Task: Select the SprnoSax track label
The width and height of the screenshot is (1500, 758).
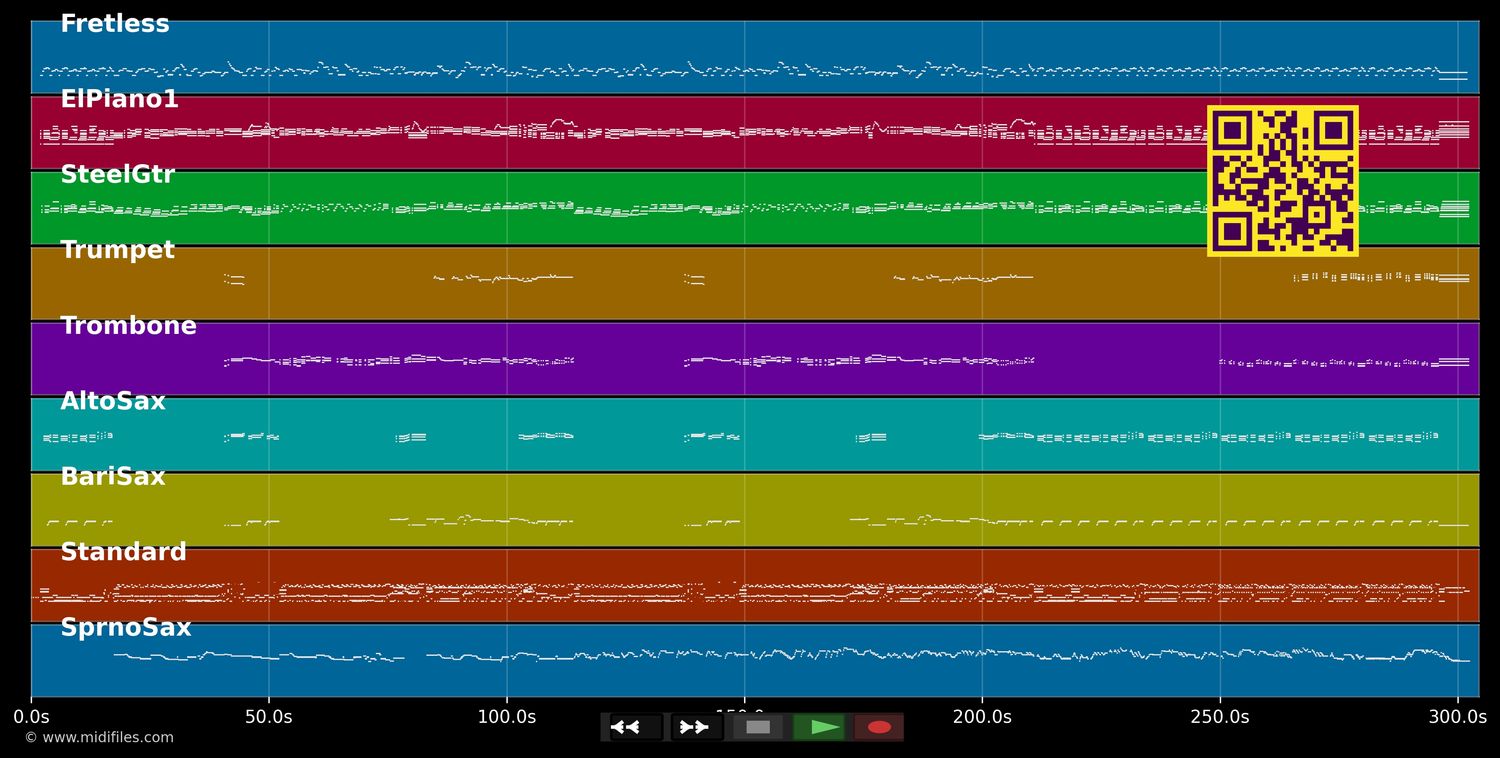Action: point(125,629)
